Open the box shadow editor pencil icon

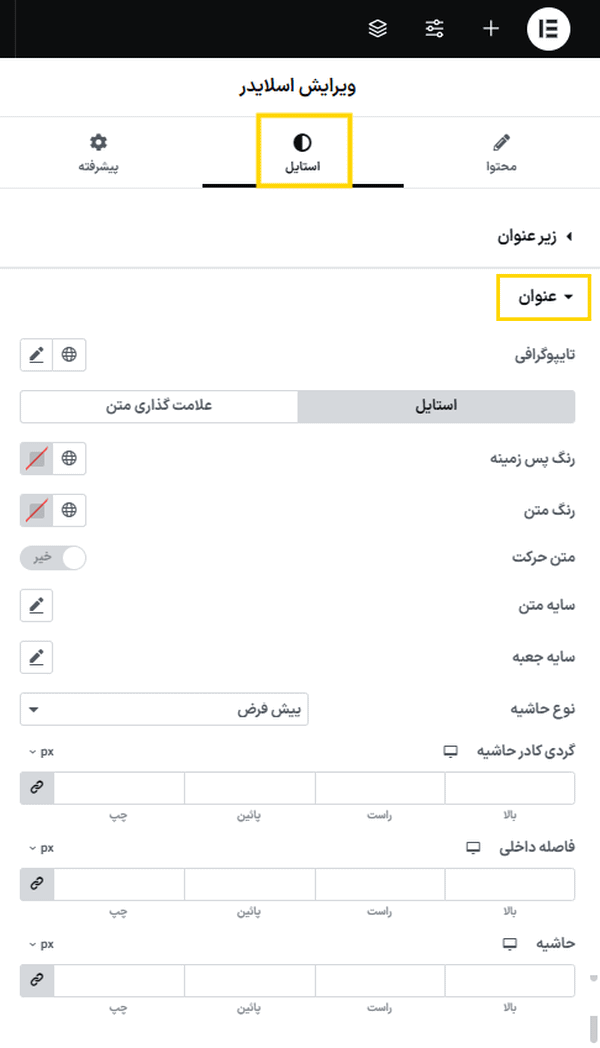pos(36,657)
